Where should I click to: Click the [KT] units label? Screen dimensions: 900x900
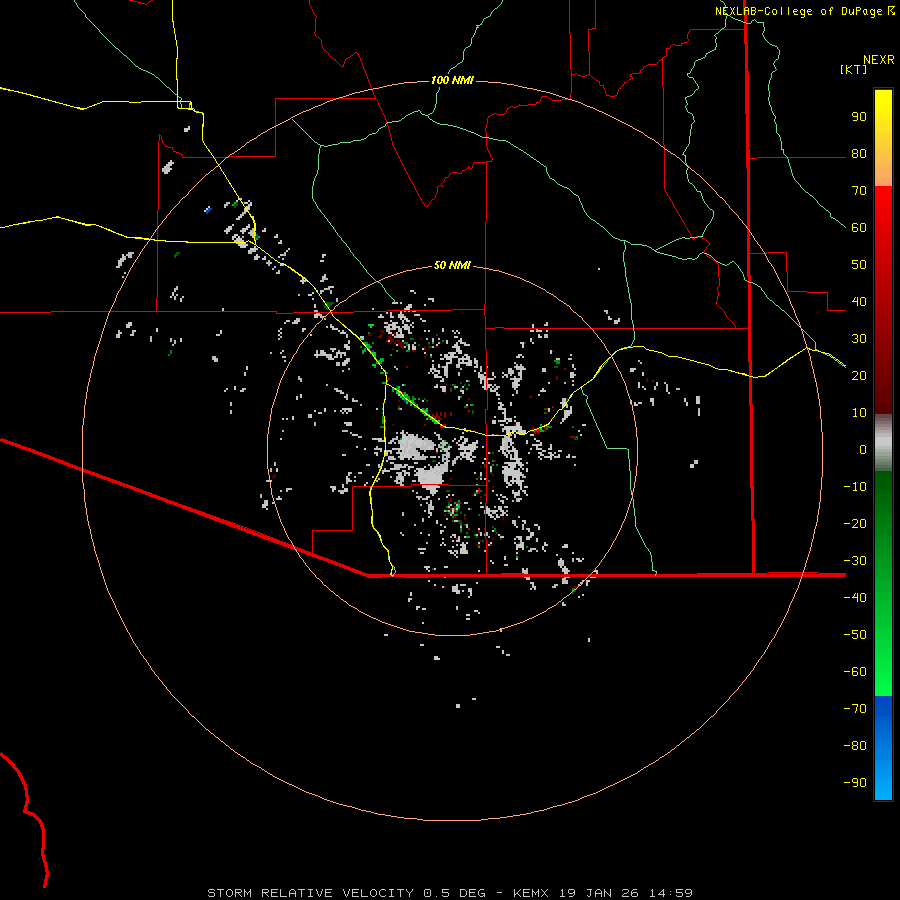tap(854, 69)
